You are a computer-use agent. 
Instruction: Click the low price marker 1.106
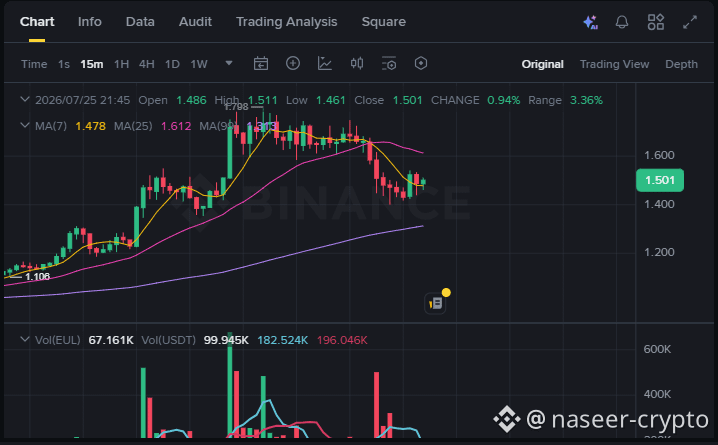tap(38, 277)
